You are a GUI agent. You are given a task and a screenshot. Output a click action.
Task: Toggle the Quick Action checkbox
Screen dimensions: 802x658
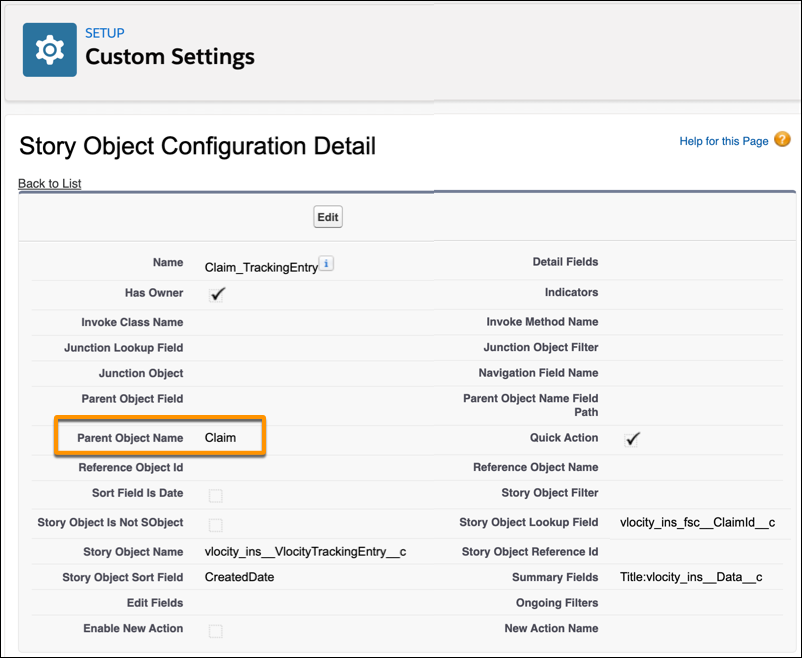632,439
